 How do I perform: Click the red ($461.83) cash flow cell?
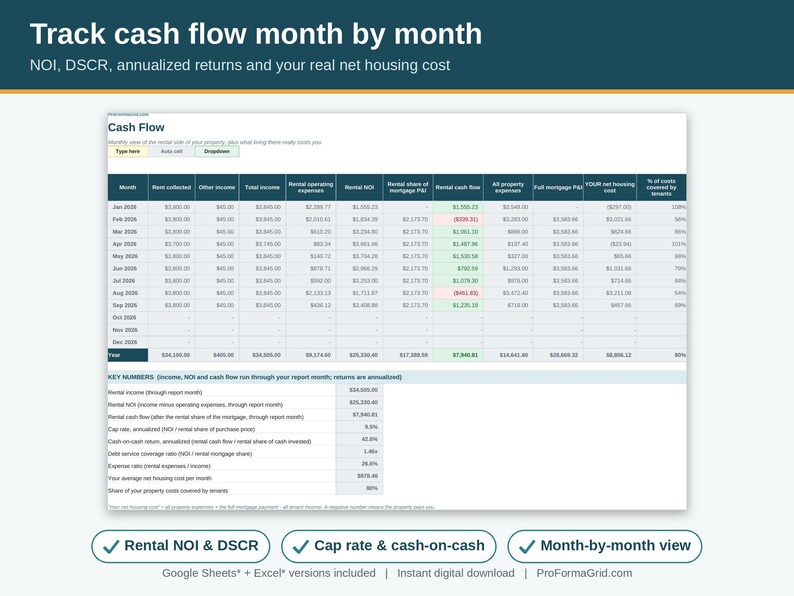(x=458, y=293)
